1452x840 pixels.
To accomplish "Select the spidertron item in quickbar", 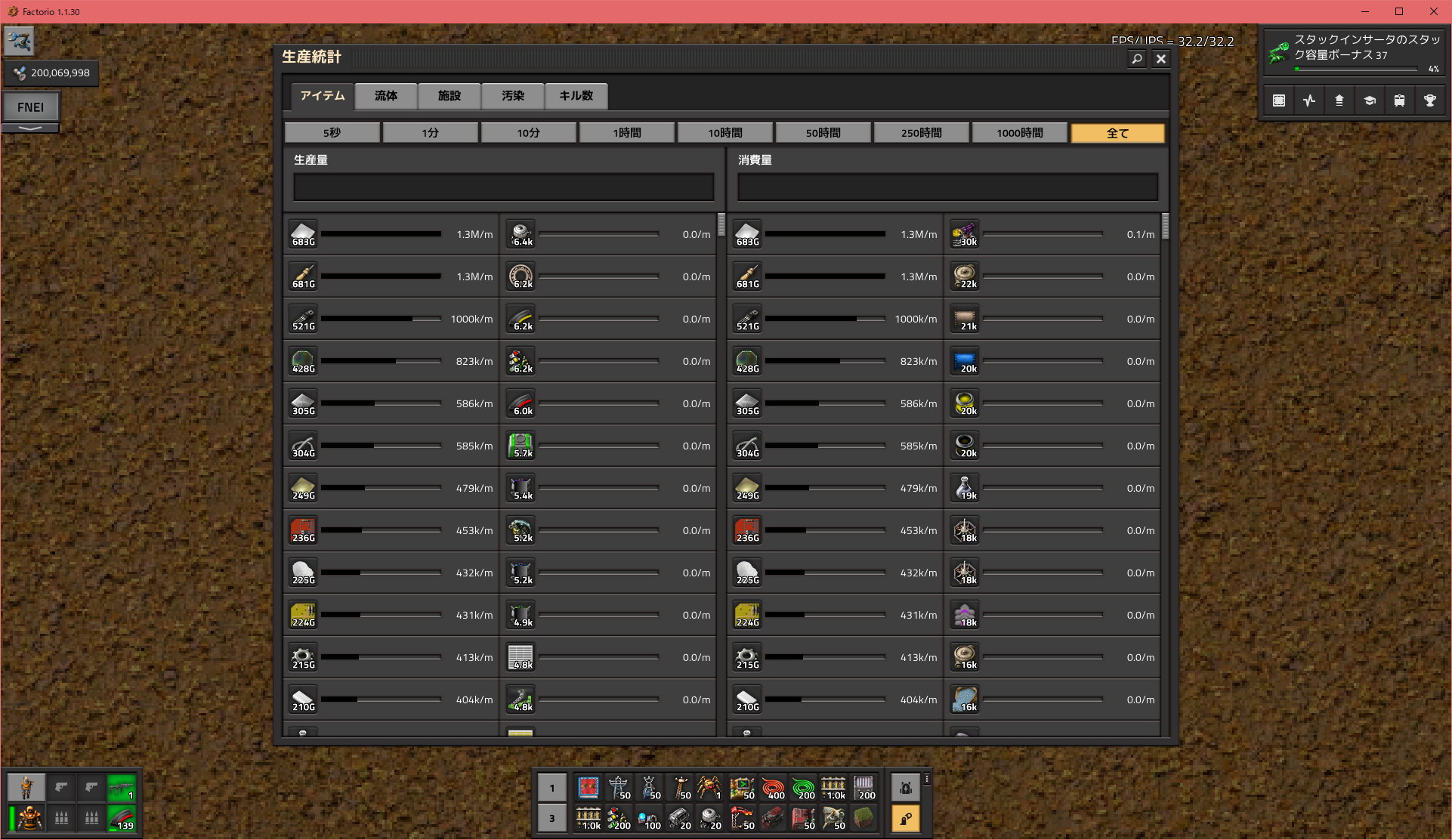I will [709, 788].
